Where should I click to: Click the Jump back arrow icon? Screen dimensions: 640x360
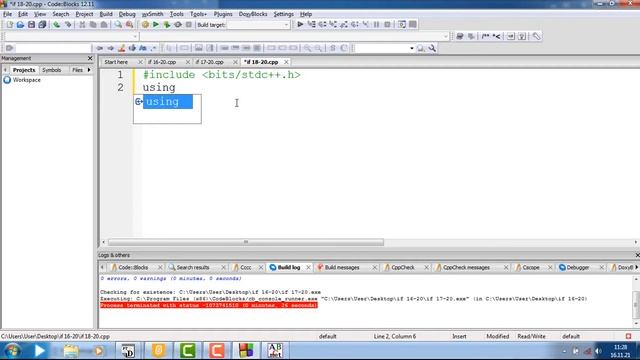[99, 48]
